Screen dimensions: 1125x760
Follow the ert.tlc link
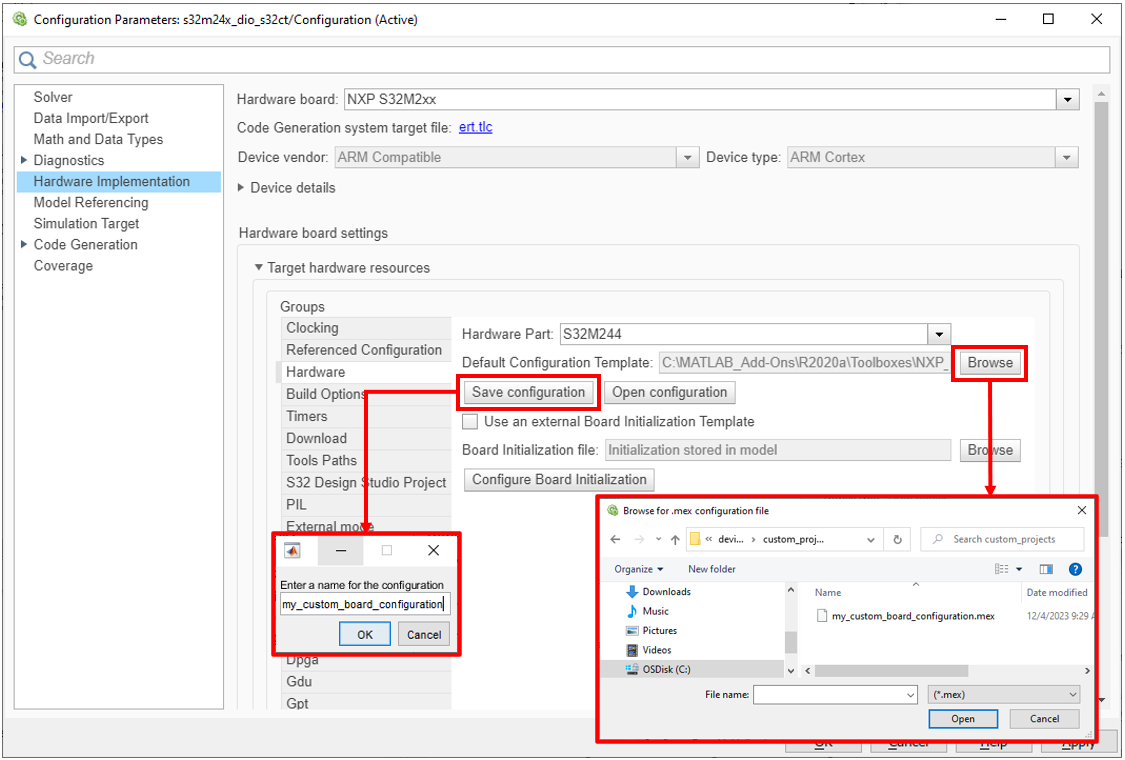pos(476,127)
